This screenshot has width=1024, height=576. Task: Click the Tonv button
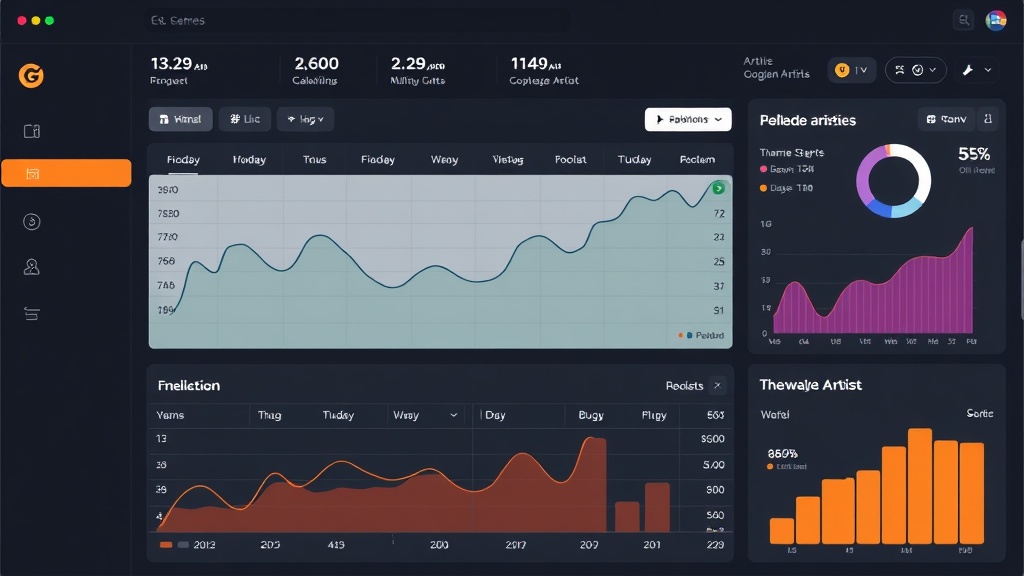945,119
